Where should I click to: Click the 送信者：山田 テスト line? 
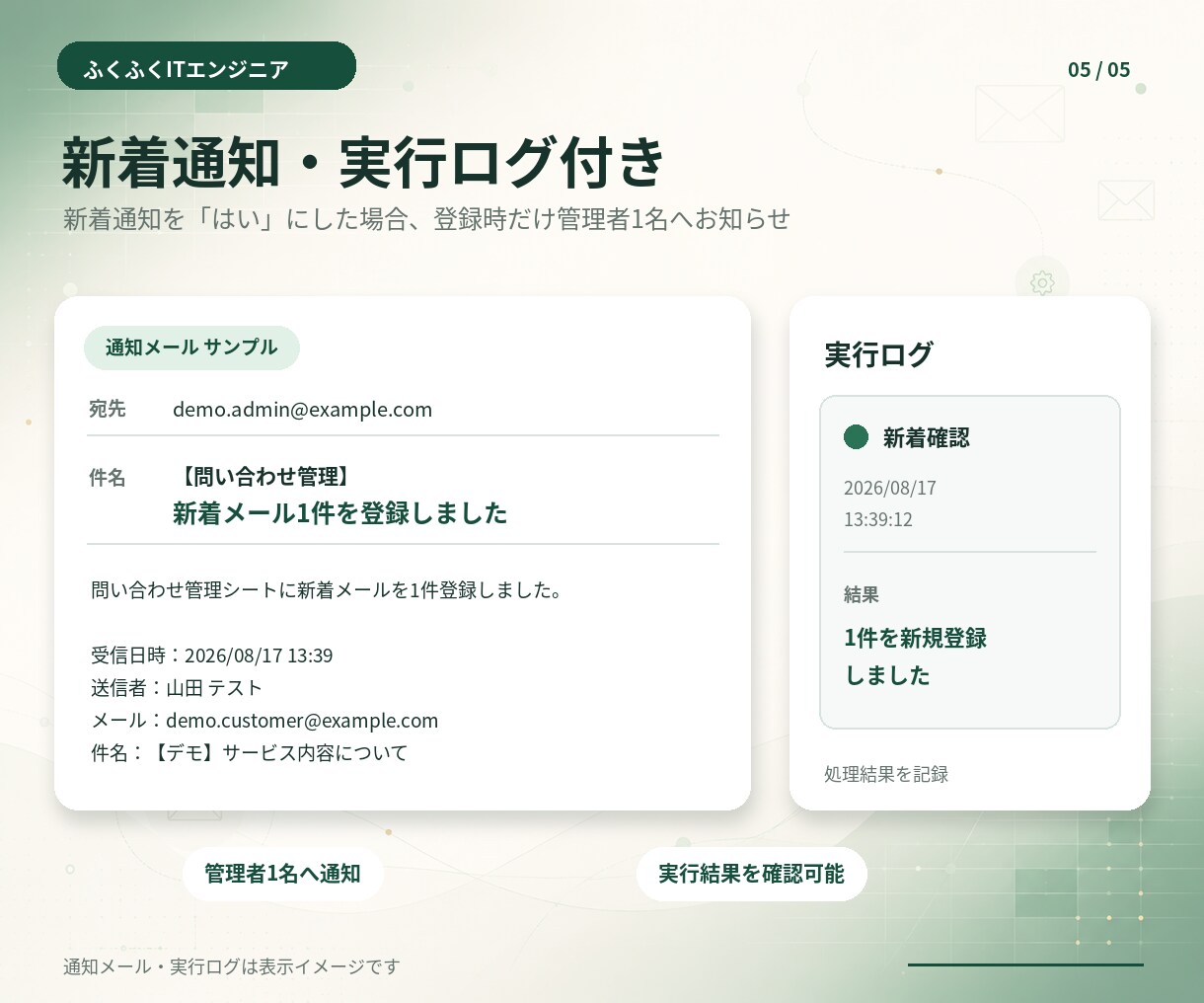[x=177, y=688]
